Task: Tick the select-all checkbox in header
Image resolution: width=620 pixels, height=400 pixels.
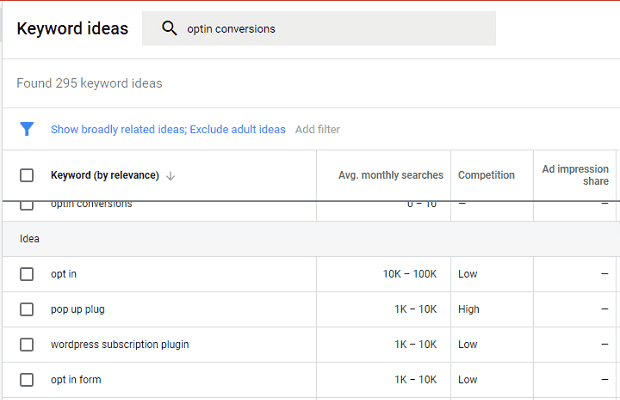Action: click(x=26, y=175)
